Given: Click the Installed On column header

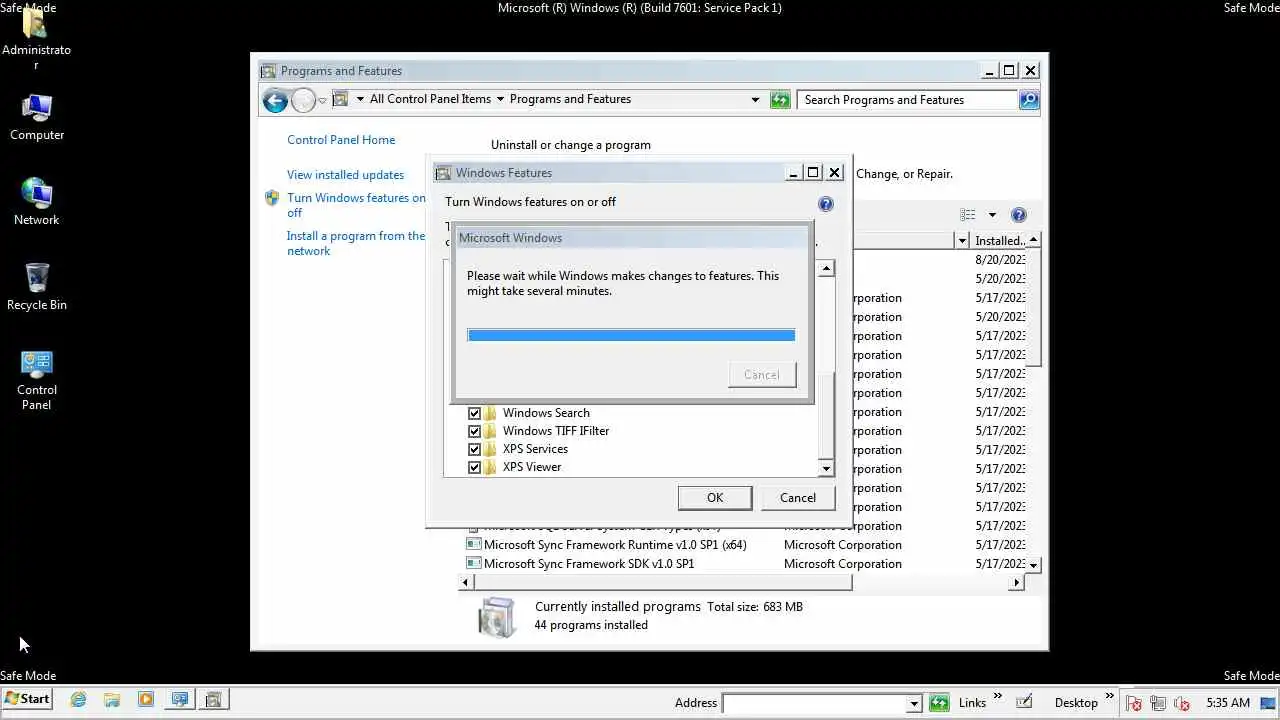Looking at the screenshot, I should pos(999,241).
